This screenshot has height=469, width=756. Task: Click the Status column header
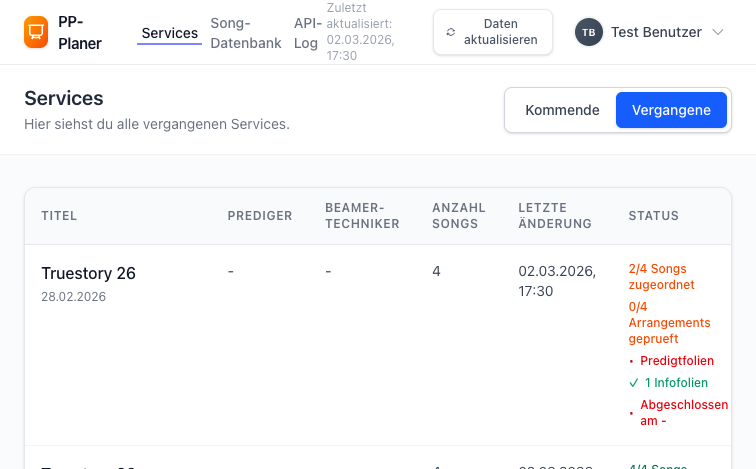pos(653,216)
